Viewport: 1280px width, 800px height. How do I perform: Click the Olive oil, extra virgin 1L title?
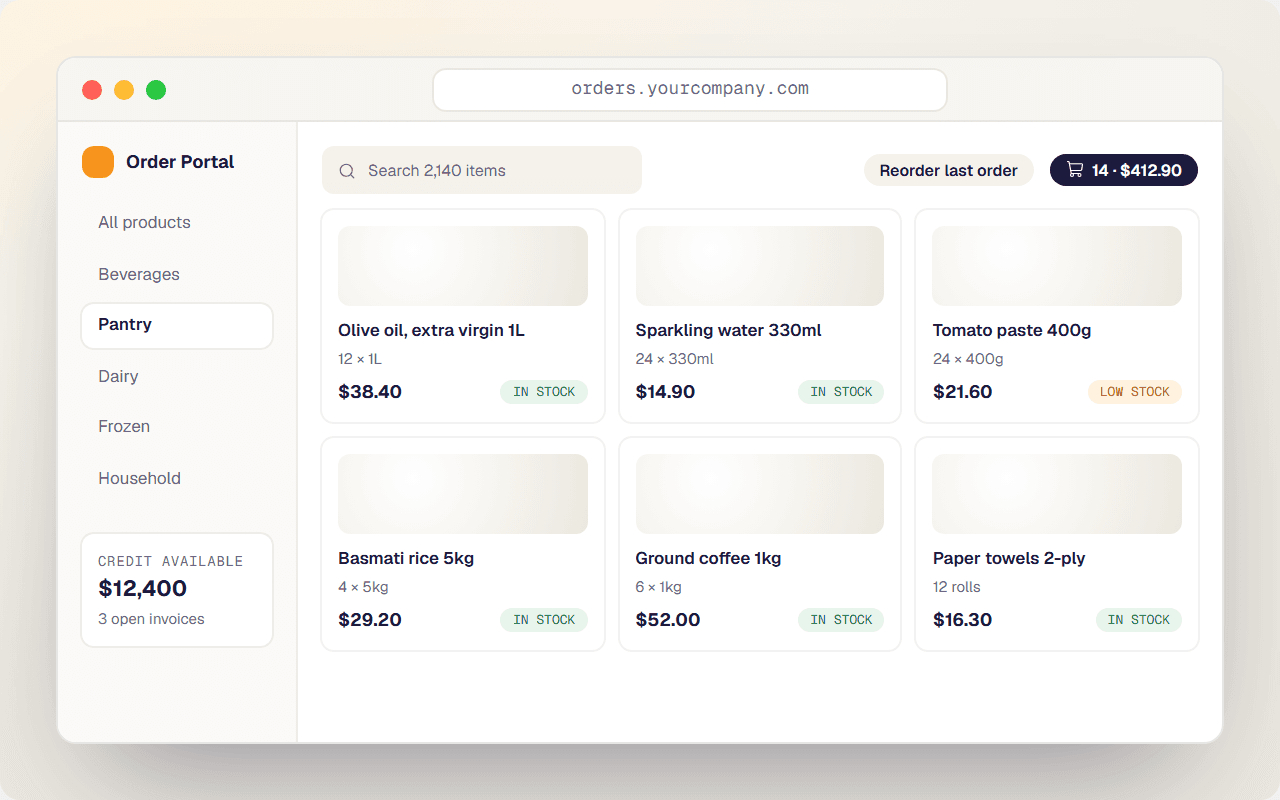click(431, 330)
